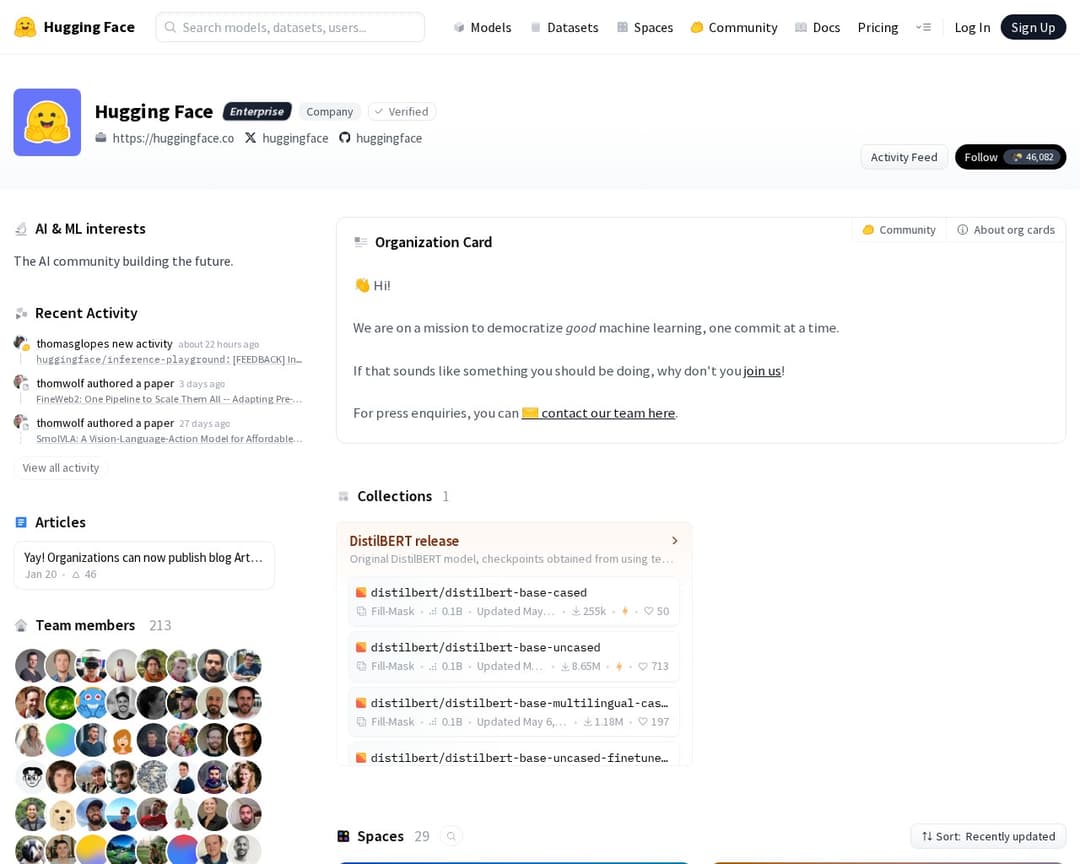Click the Team members count 213
This screenshot has height=864, width=1080.
160,625
